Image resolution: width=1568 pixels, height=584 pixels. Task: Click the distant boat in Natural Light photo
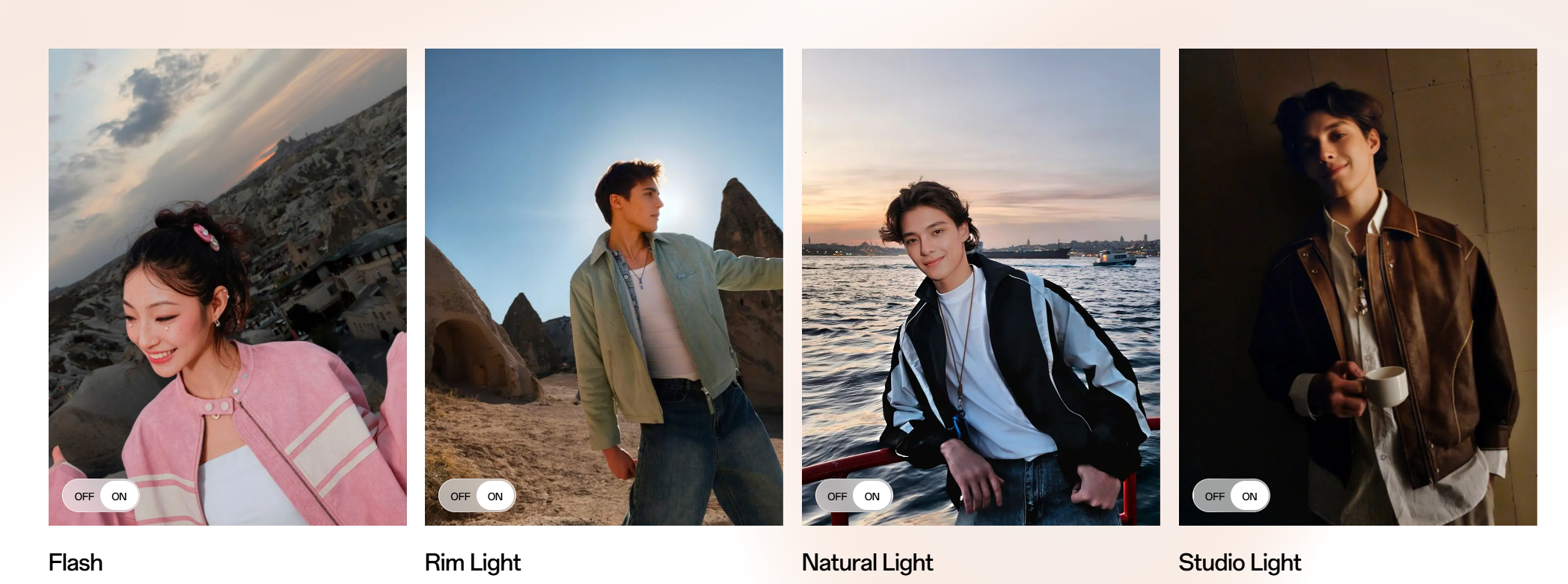pos(1115,259)
